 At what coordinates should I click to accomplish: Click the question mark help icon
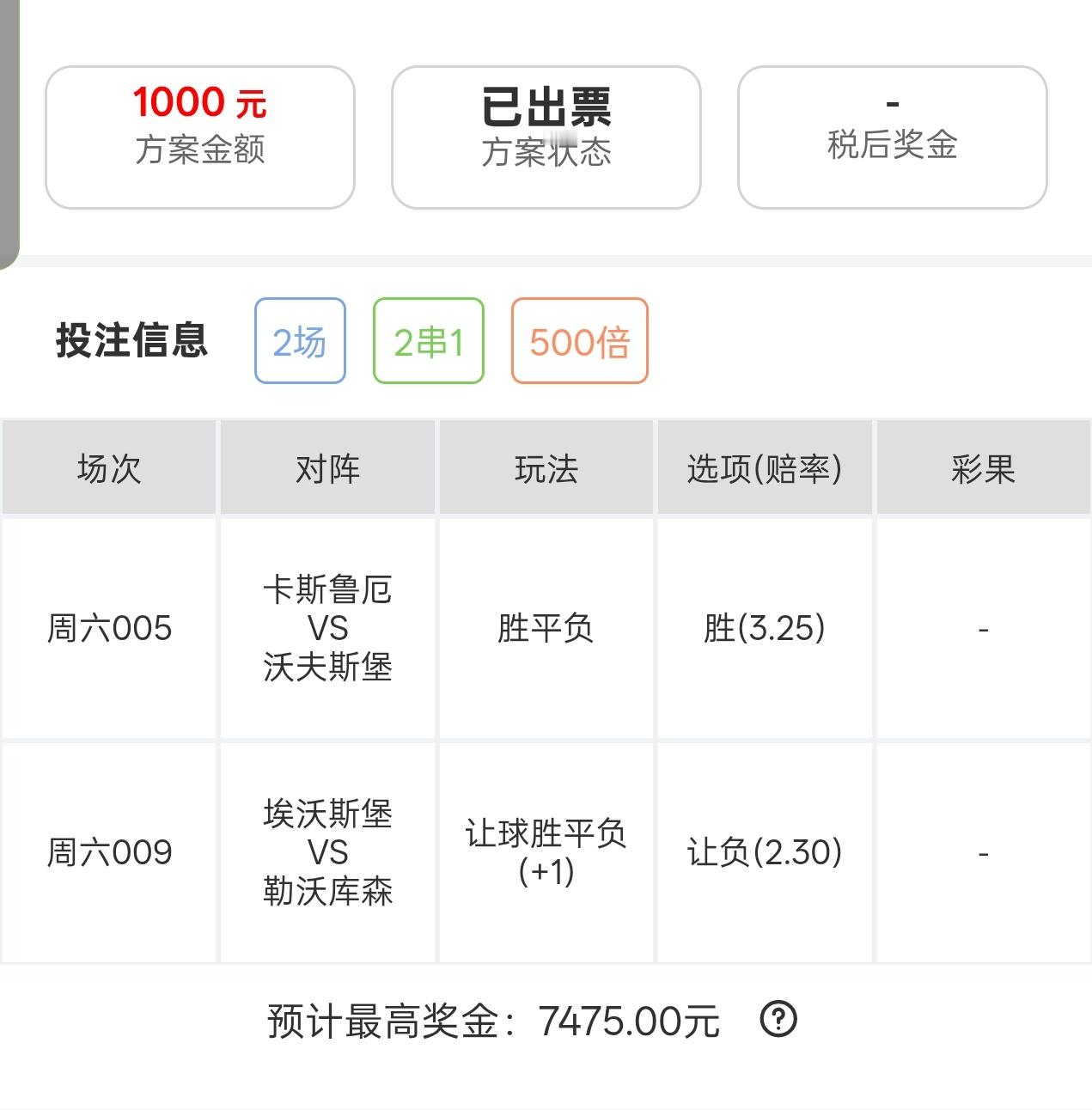(778, 1020)
